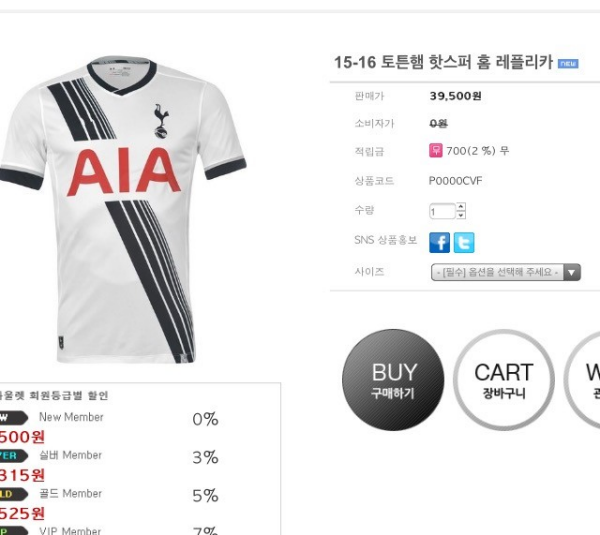600x535 pixels.
Task: Click the Silver member grade badge
Action: tap(13, 456)
